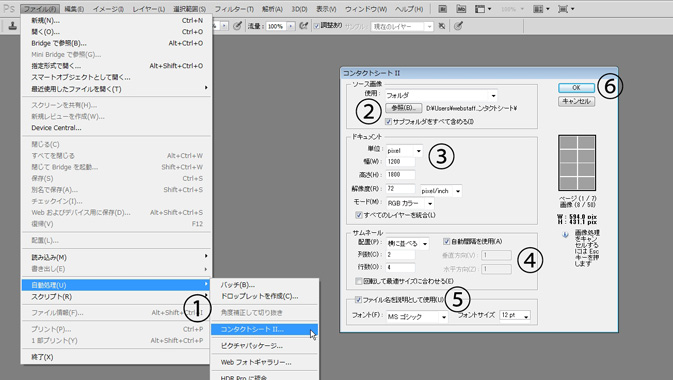Enable the airbrush mode icon beside flow

click(303, 26)
